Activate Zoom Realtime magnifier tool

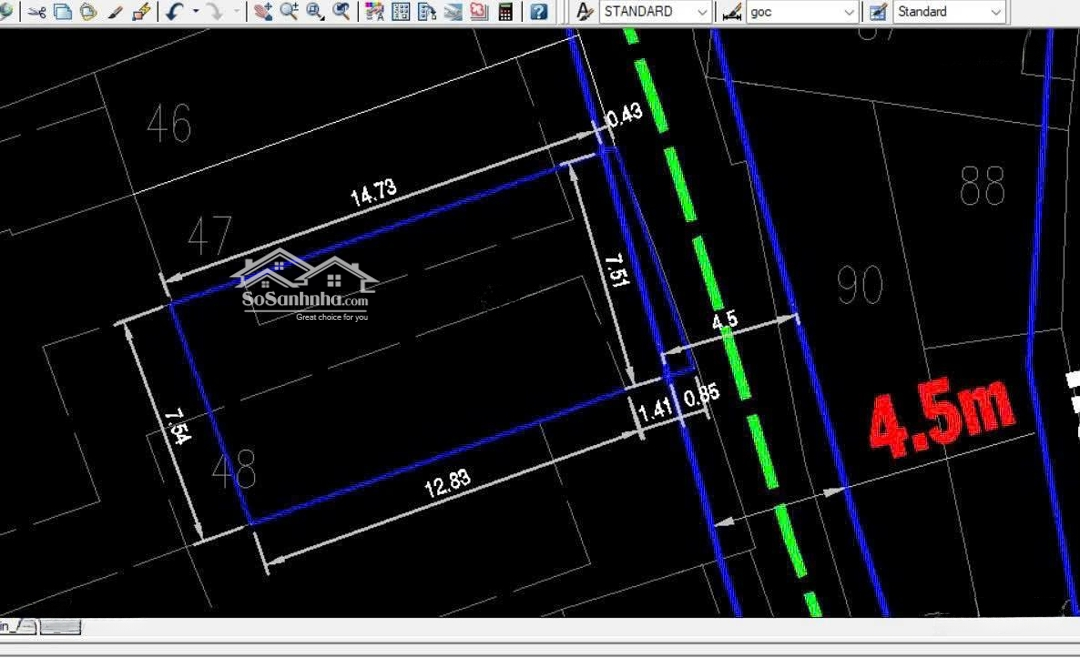(289, 12)
